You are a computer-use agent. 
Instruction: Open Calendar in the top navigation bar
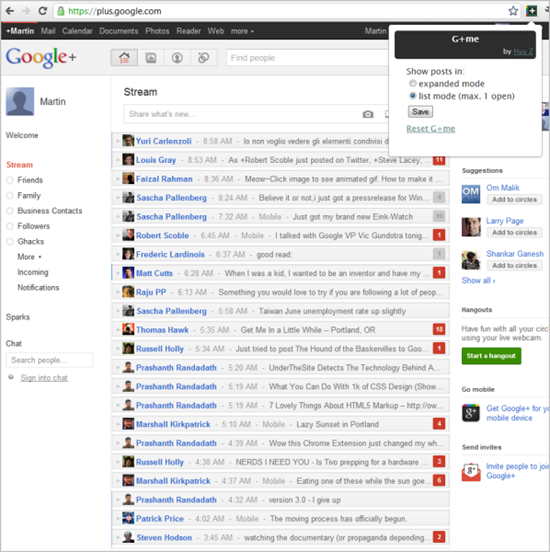(x=77, y=31)
